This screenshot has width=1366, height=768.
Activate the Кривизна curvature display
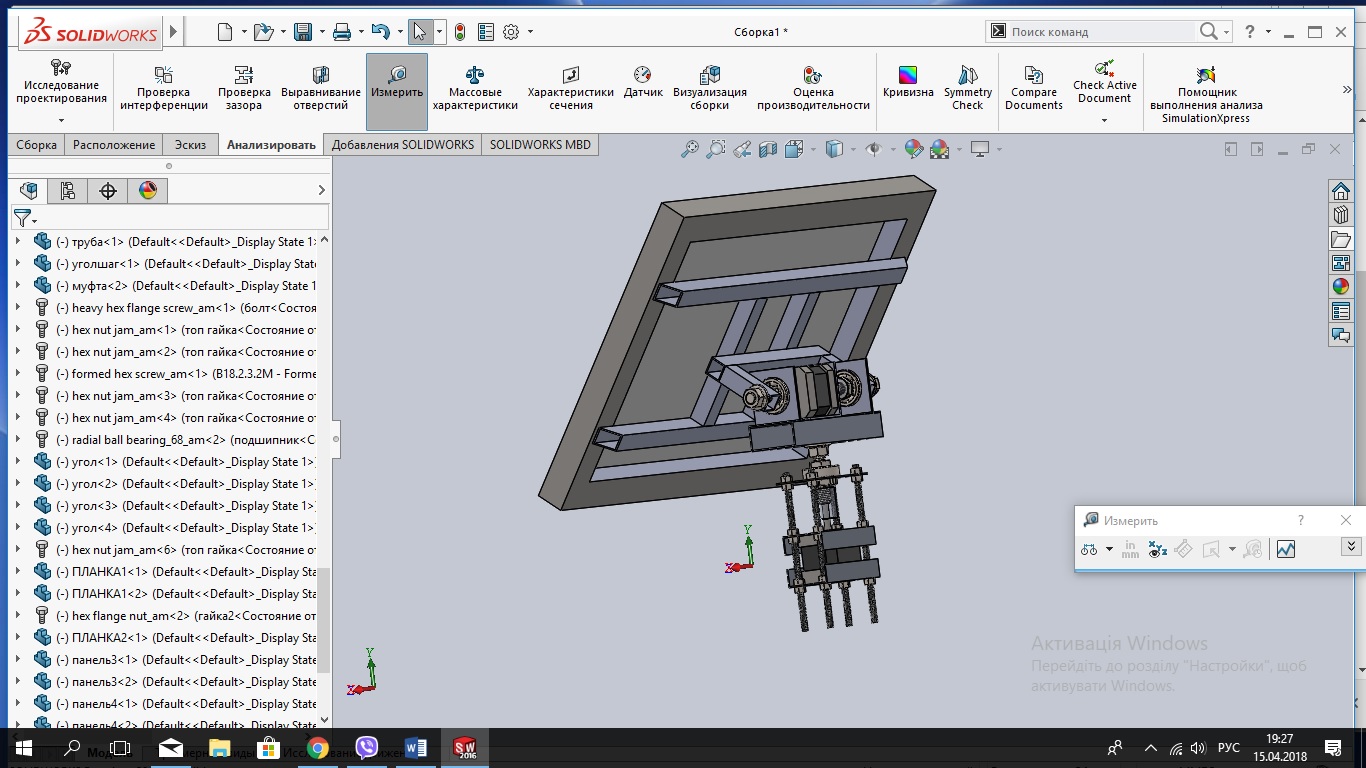click(x=908, y=82)
